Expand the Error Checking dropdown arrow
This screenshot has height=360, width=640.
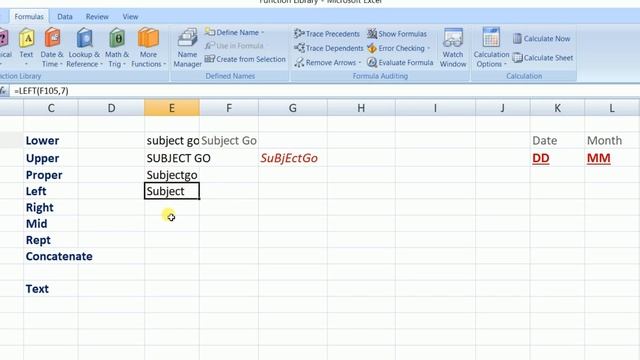coord(429,48)
